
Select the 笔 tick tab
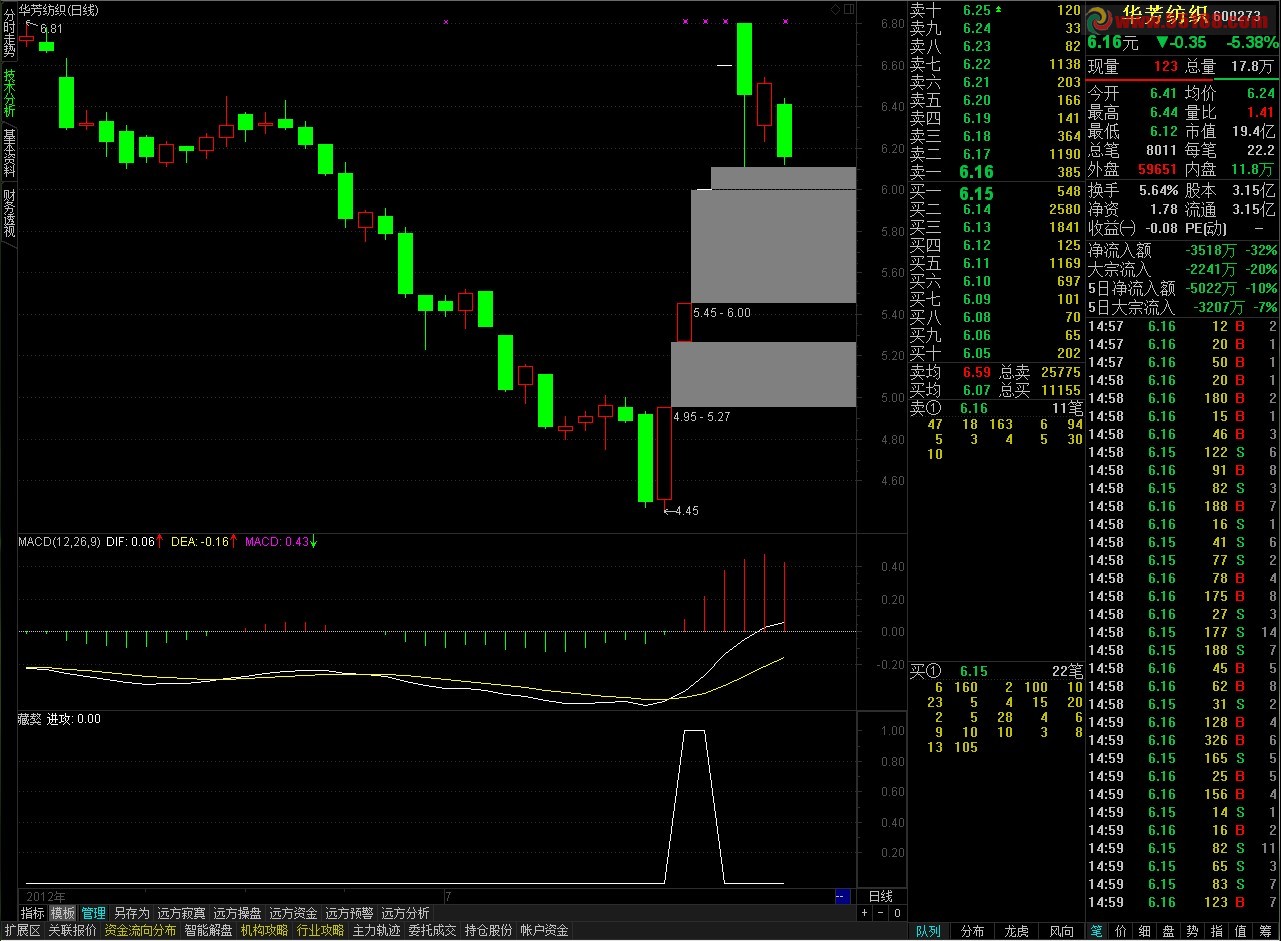pyautogui.click(x=1096, y=931)
